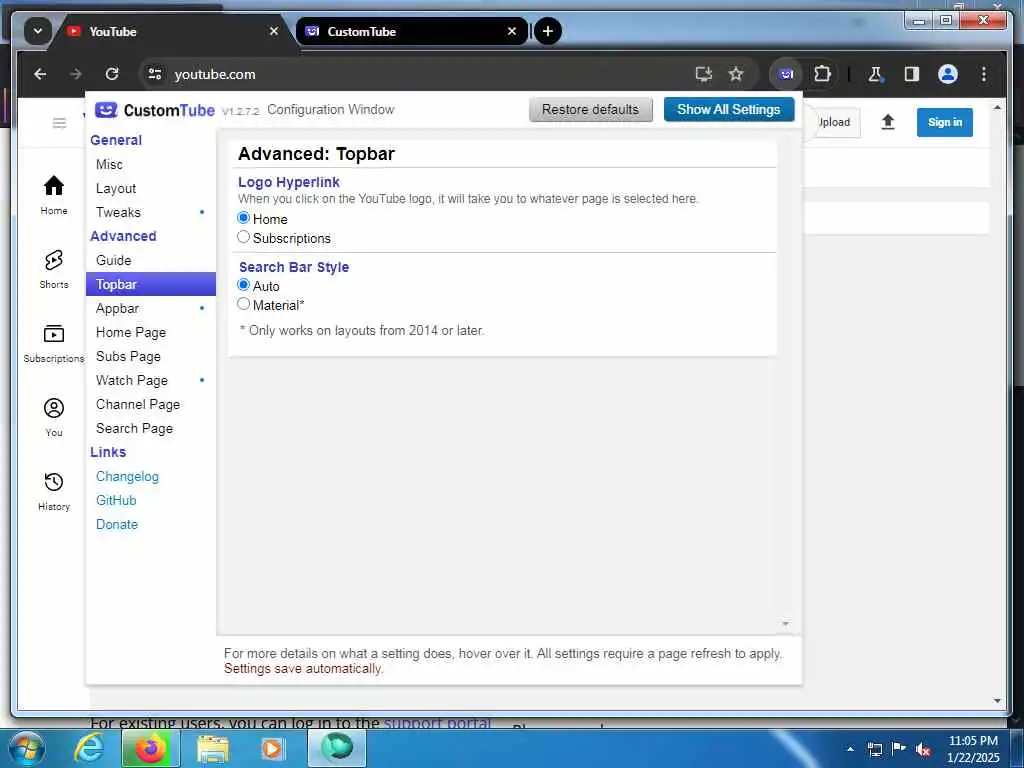
Task: Open Firefox from the taskbar
Action: tap(151, 748)
